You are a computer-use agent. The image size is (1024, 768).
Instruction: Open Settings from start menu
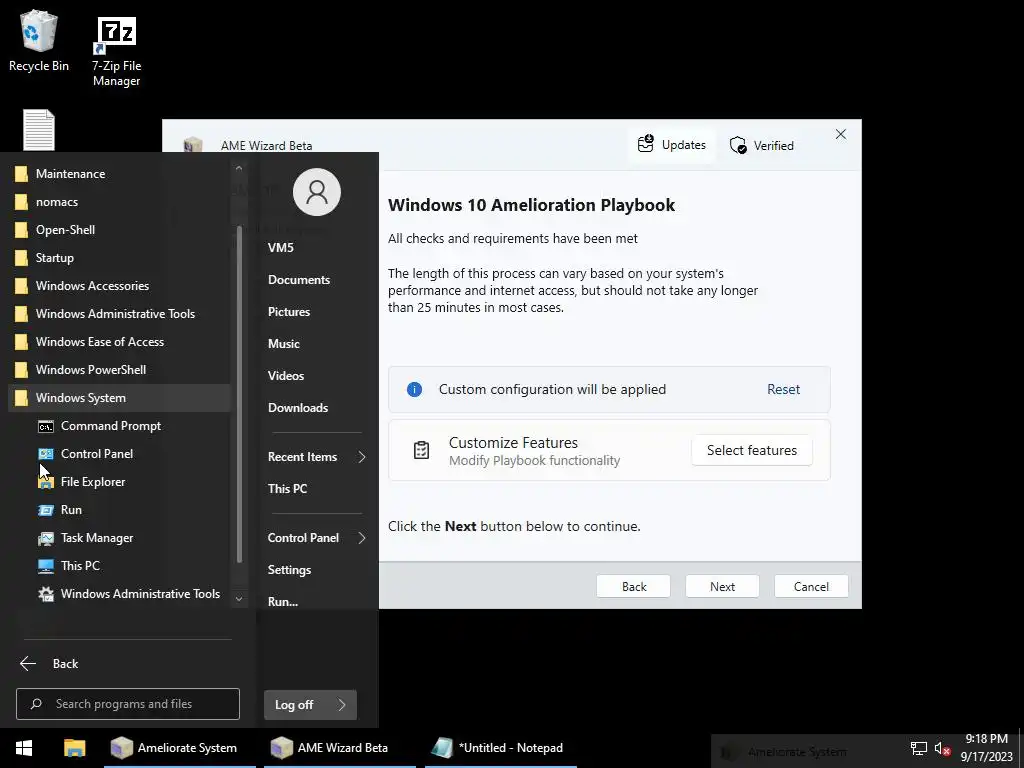pos(289,569)
